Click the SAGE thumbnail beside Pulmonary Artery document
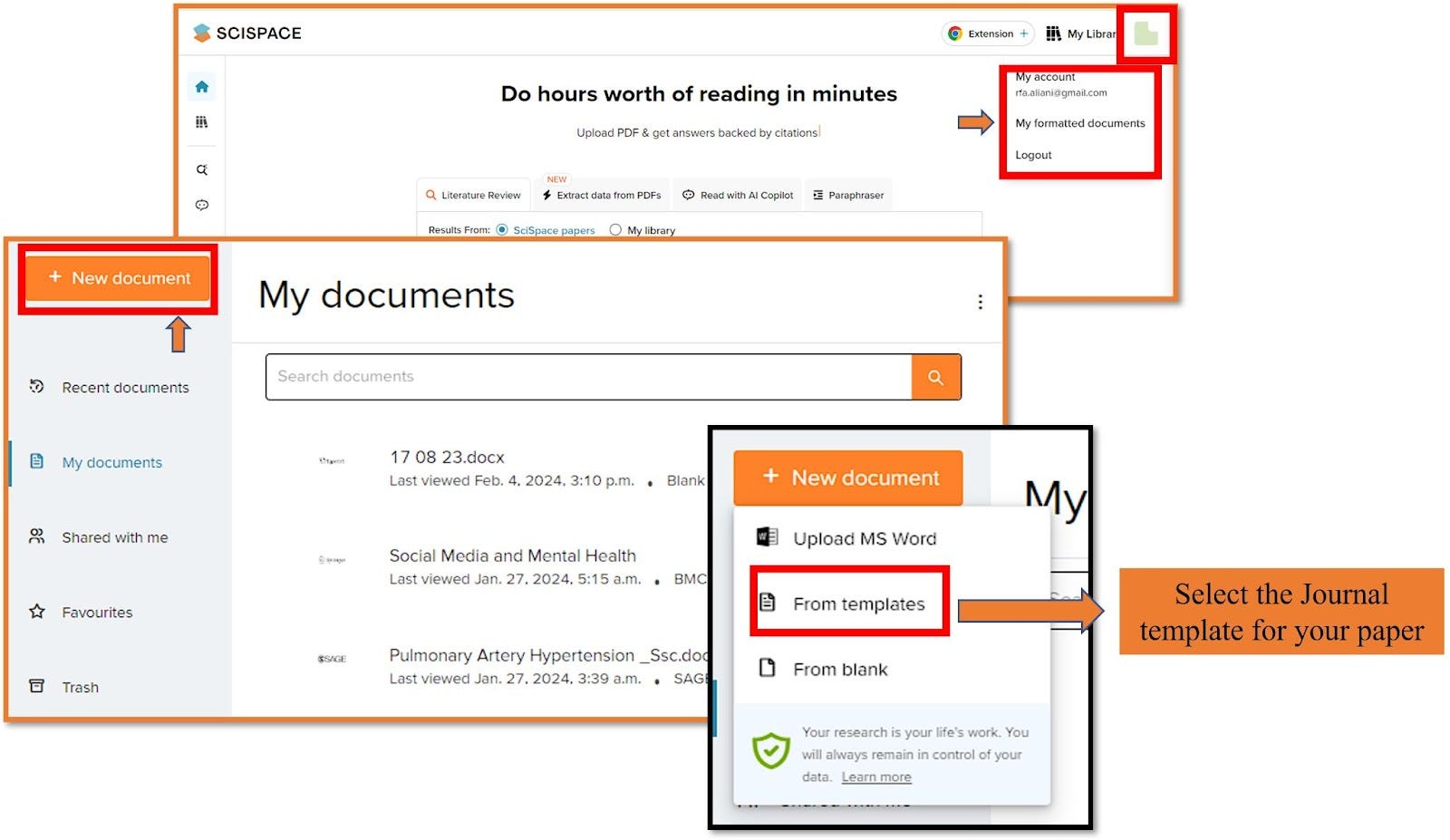1450x840 pixels. [332, 659]
